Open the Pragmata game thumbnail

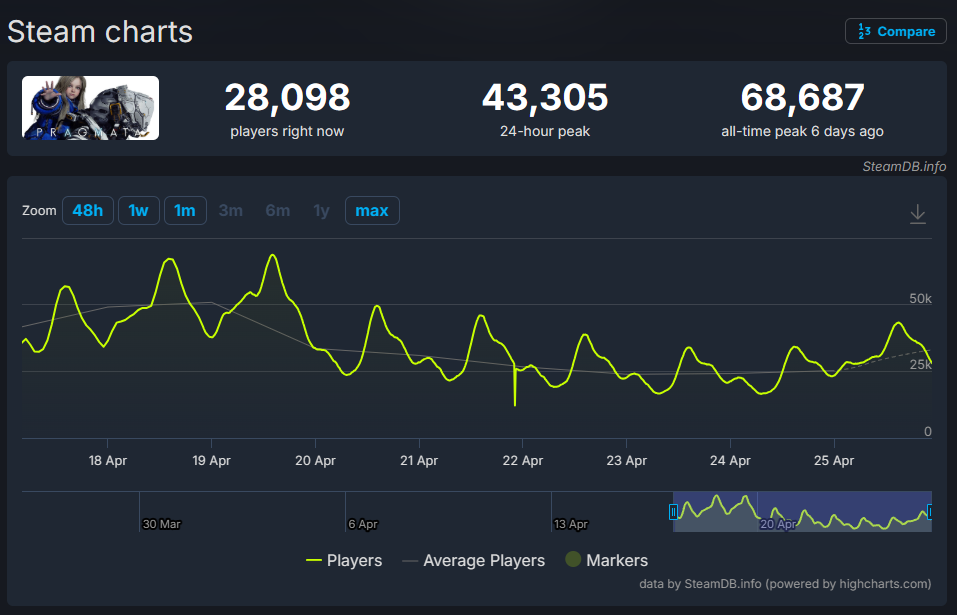[90, 108]
